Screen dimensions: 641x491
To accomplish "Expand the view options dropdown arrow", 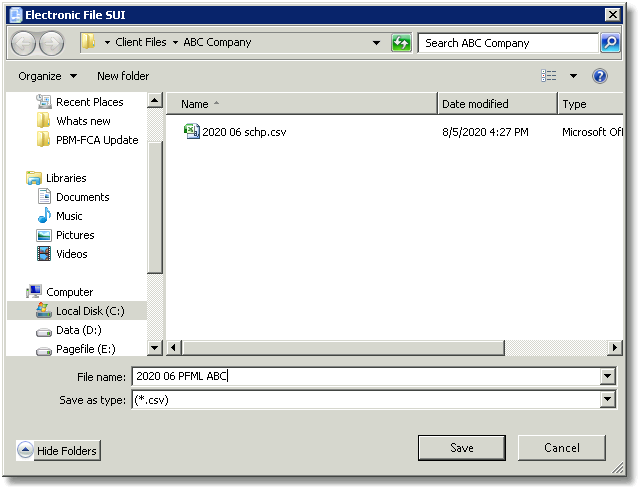I will tap(573, 76).
